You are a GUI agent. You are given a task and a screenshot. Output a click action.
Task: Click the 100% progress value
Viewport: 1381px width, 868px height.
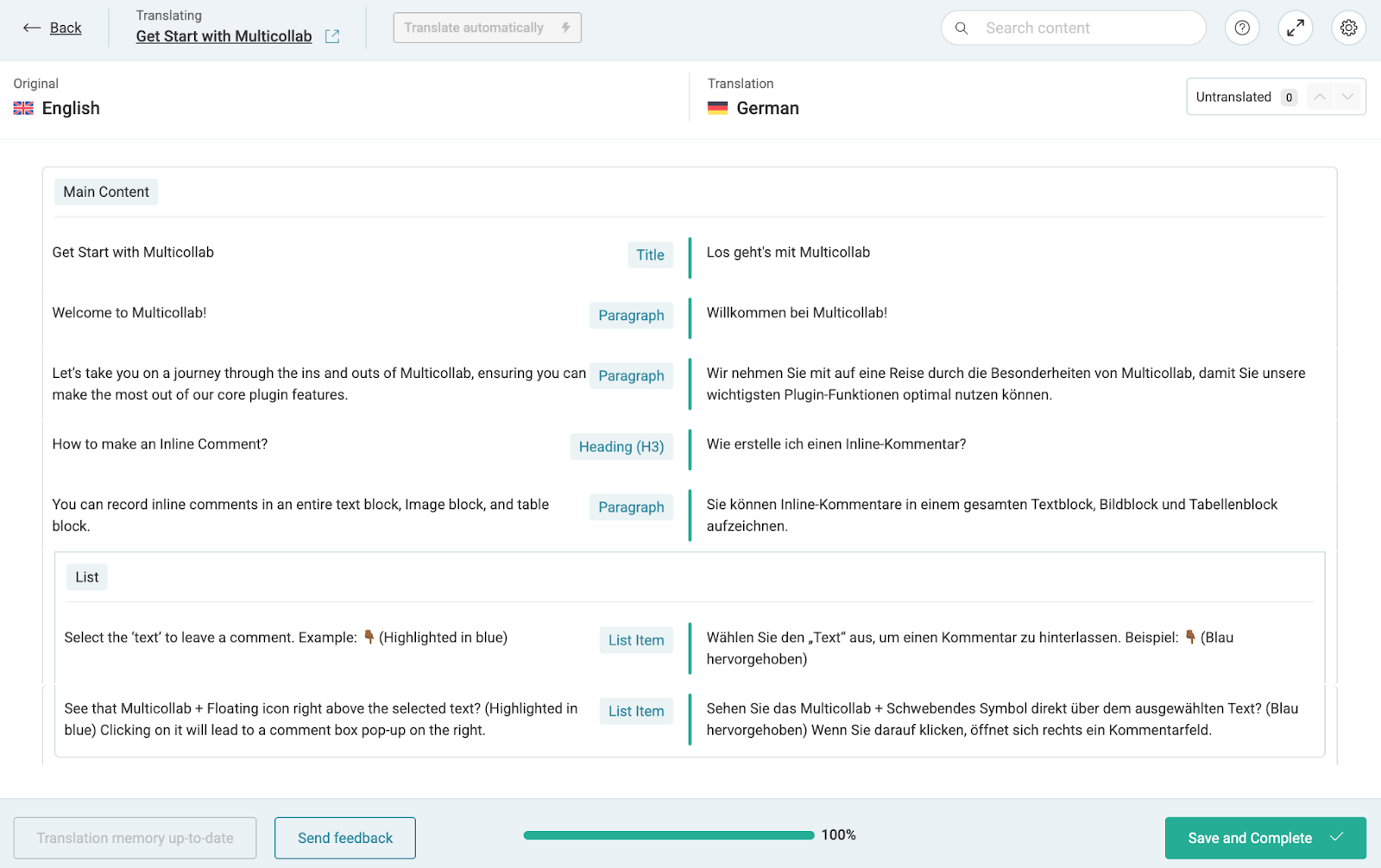(838, 834)
